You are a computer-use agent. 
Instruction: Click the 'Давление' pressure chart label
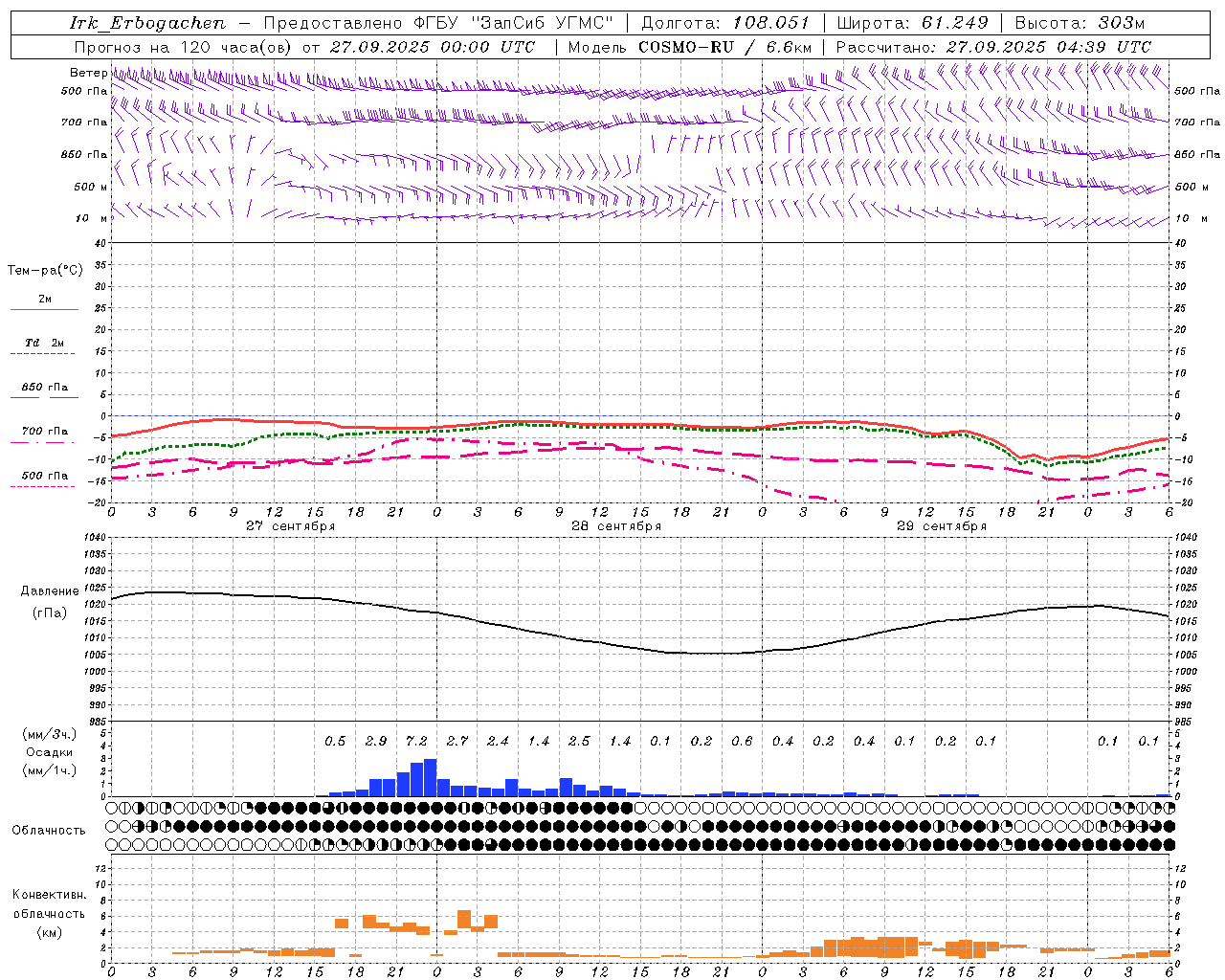click(x=50, y=591)
